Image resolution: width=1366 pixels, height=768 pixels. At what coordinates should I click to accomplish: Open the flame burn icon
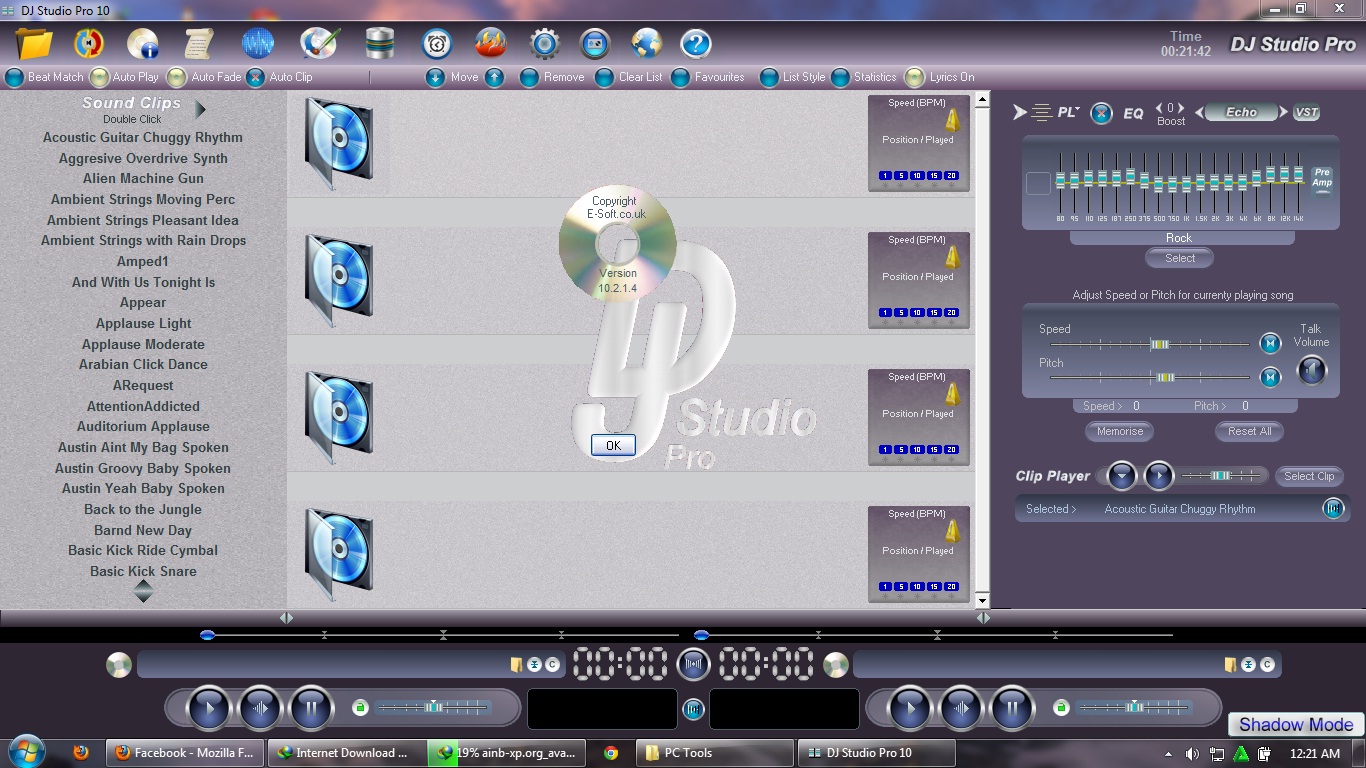tap(490, 44)
